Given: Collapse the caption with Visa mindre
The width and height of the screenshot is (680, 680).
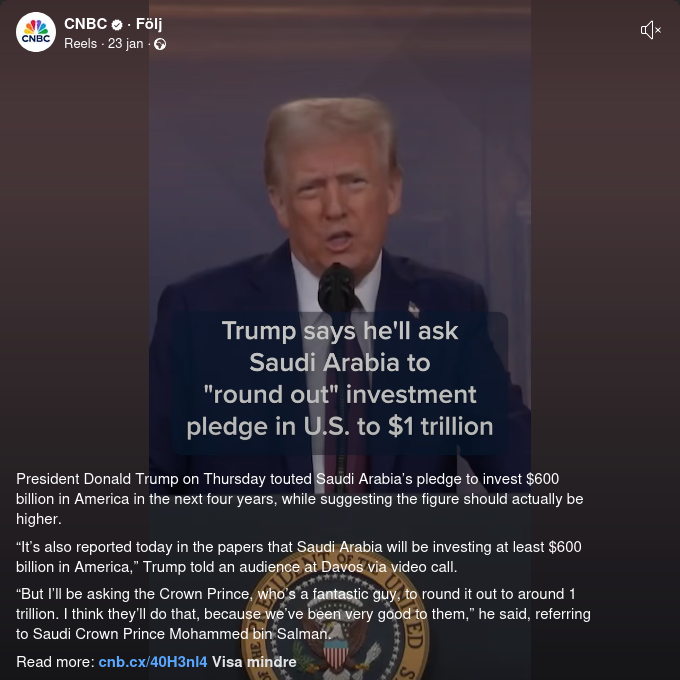Looking at the screenshot, I should tap(254, 662).
